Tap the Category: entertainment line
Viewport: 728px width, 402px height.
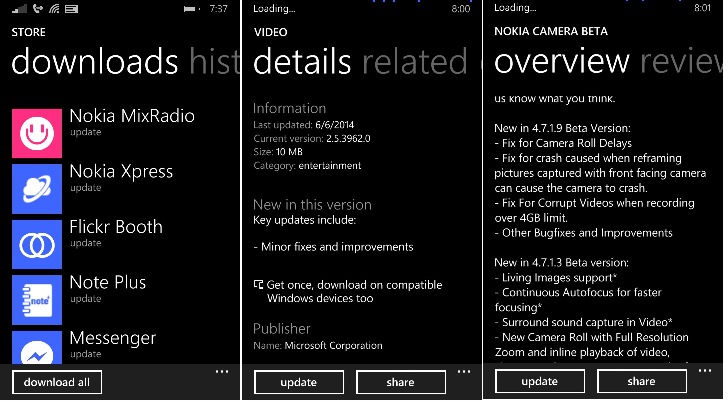pyautogui.click(x=307, y=166)
